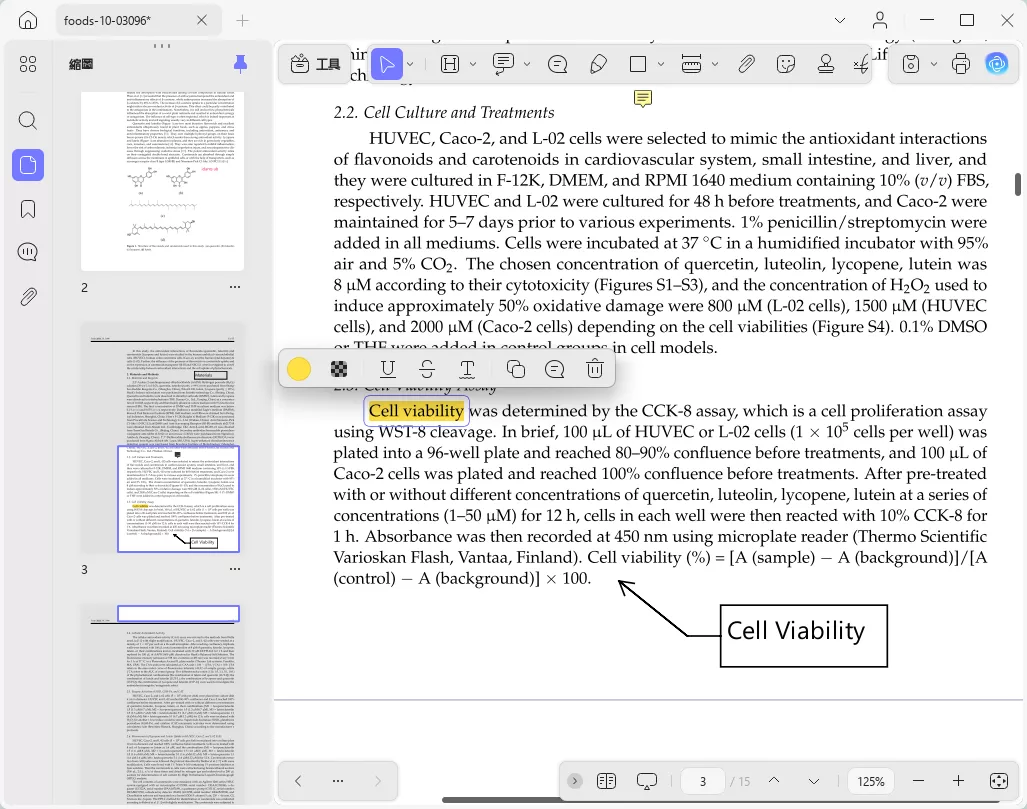Click the highlighted words "Cell viability"
The image size is (1027, 809).
pos(417,411)
